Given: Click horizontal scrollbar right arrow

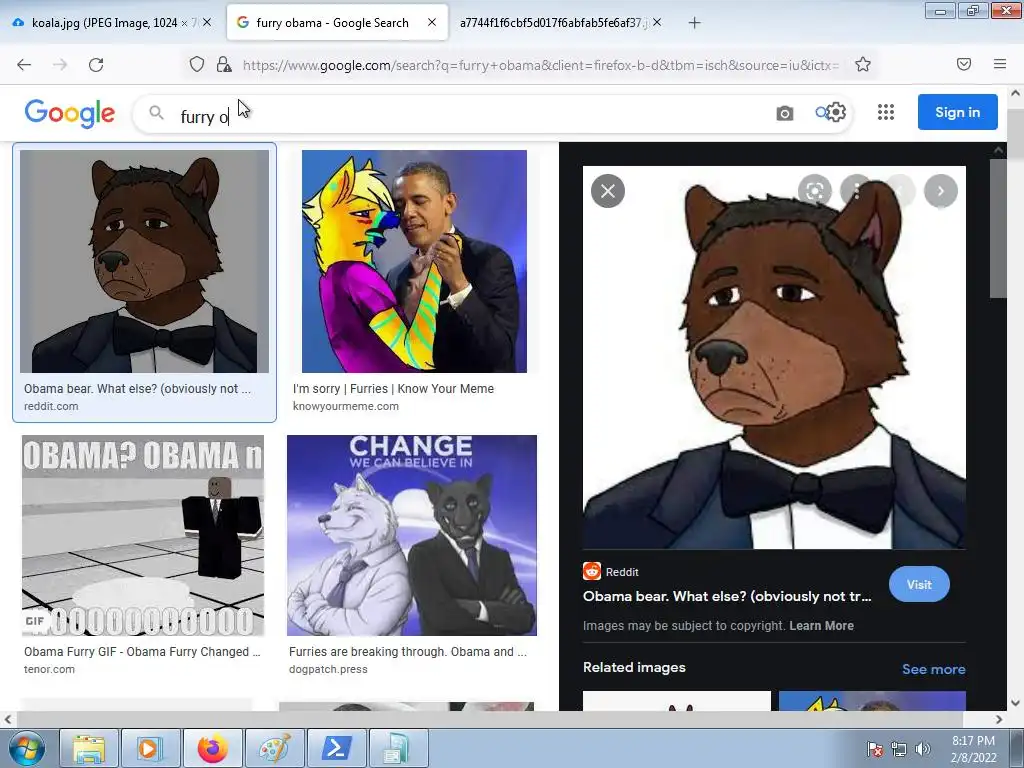Looking at the screenshot, I should (x=999, y=719).
